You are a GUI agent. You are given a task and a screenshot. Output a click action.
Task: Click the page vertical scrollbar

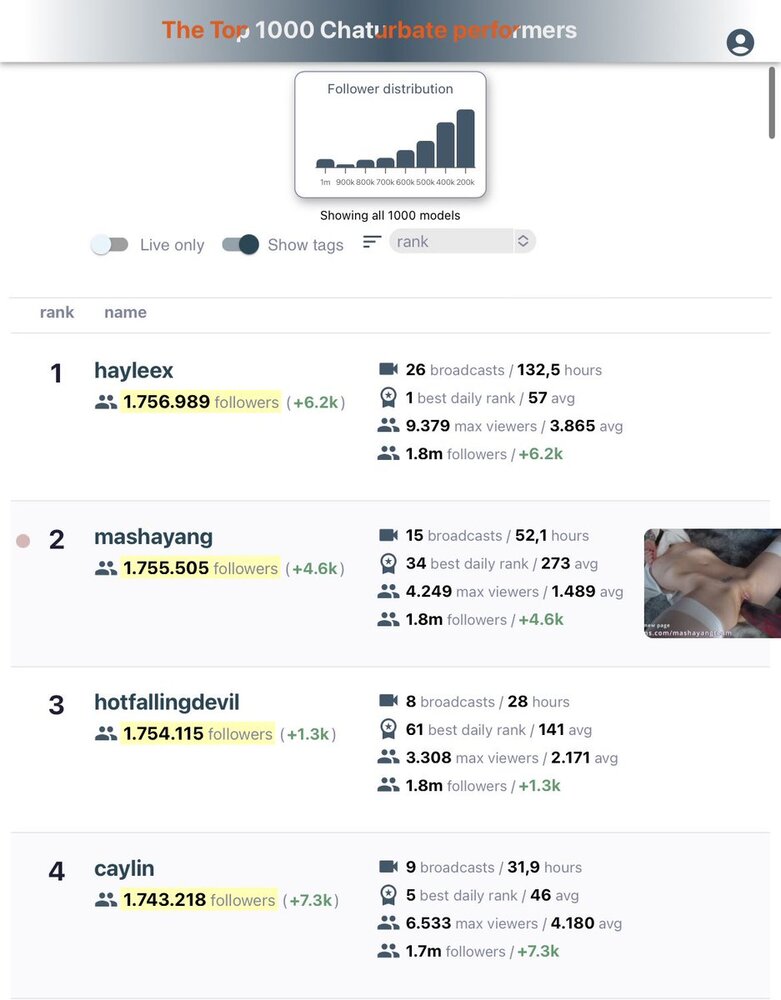pyautogui.click(x=773, y=103)
